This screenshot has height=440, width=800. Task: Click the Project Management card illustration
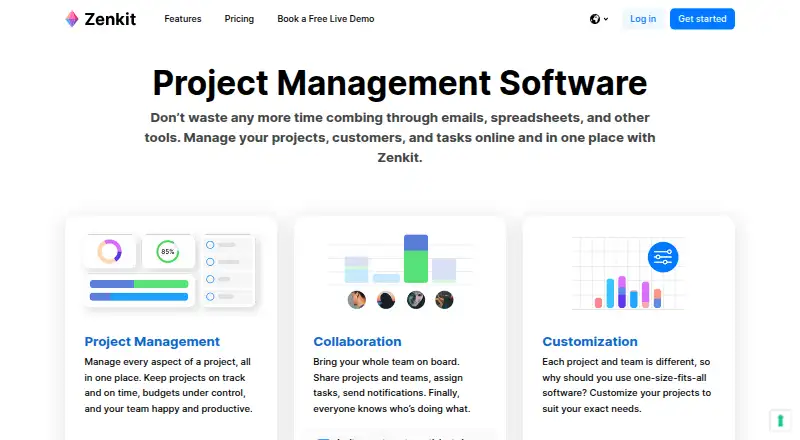tap(170, 271)
